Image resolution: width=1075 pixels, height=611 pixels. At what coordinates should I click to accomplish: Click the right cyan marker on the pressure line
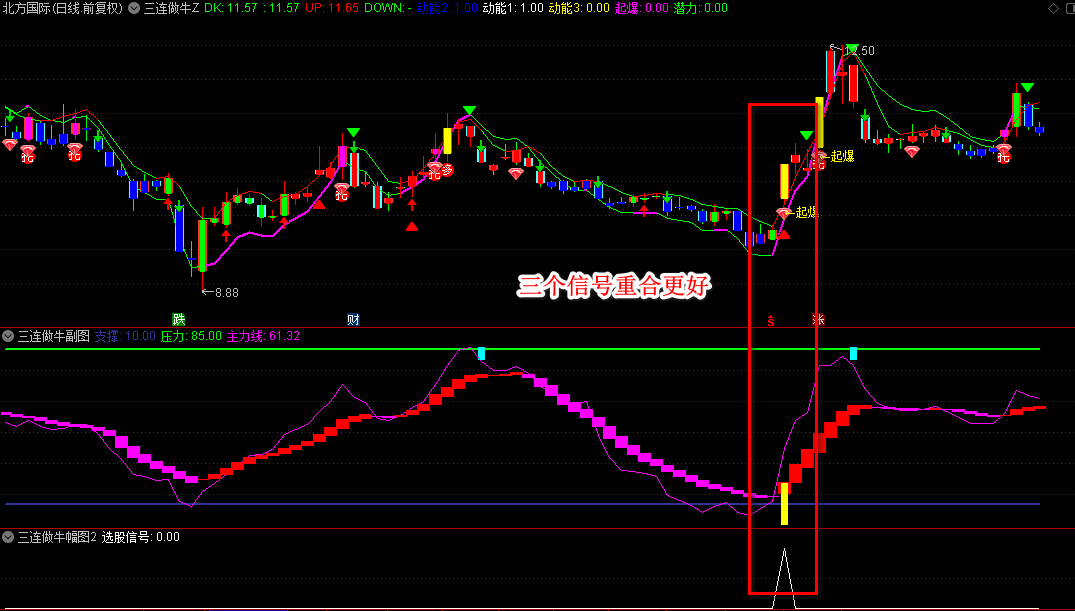[x=854, y=353]
